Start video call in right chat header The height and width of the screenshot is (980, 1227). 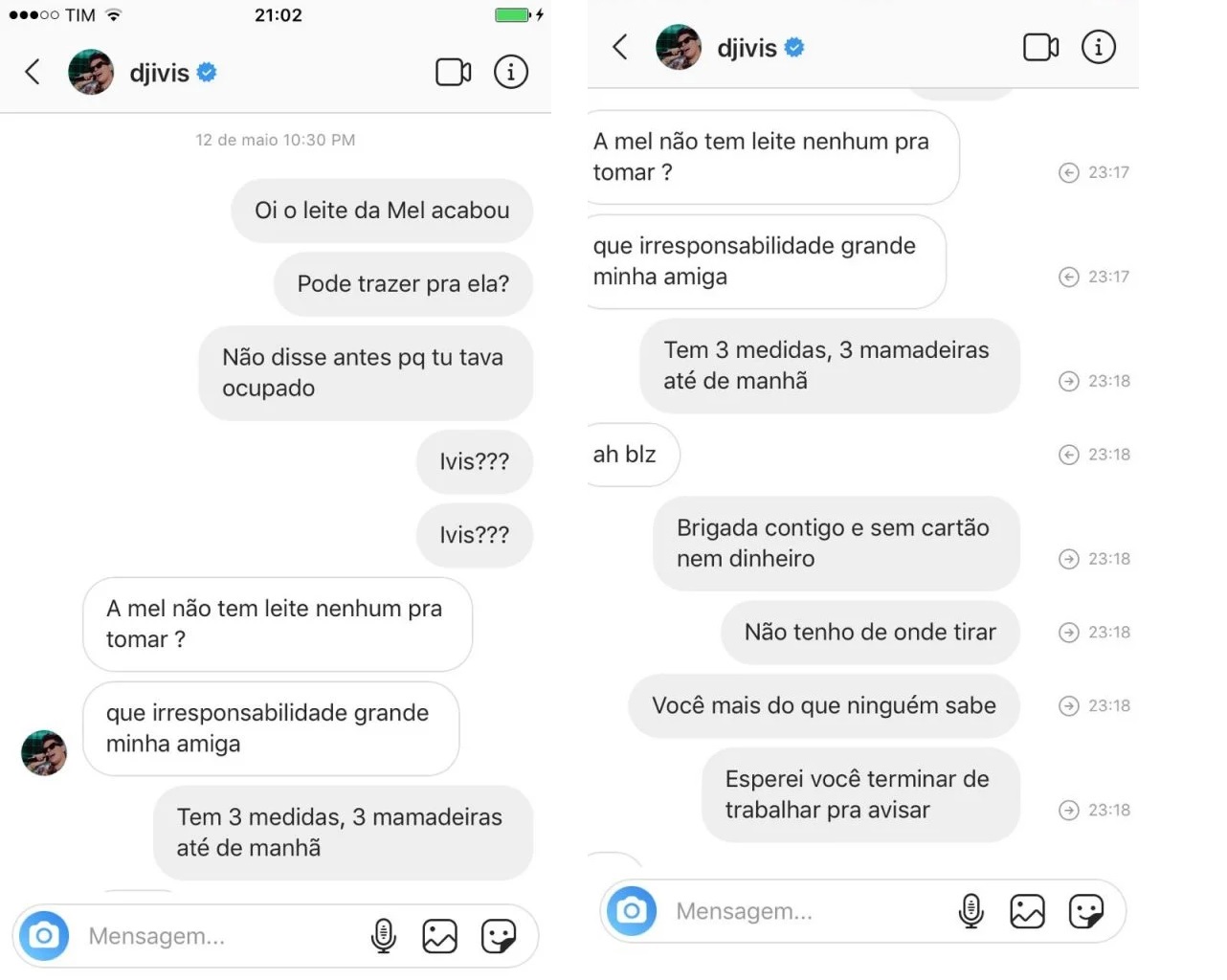(x=1041, y=47)
